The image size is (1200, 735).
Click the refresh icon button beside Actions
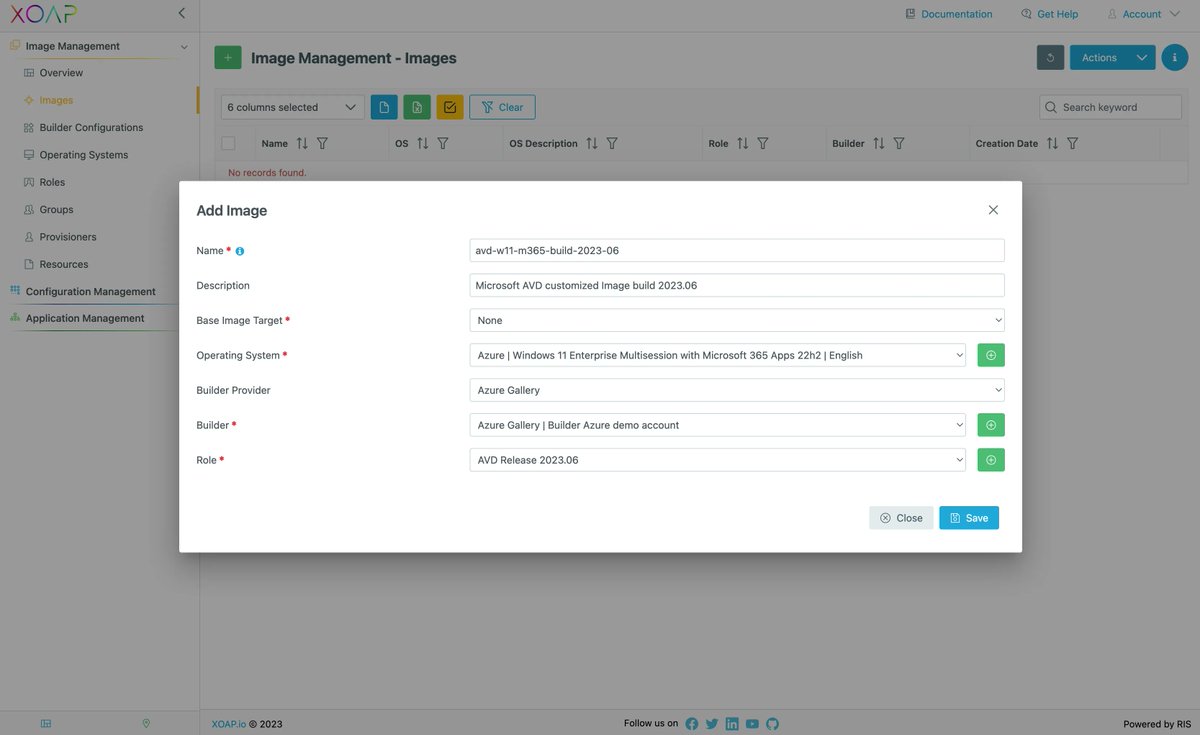(1050, 58)
